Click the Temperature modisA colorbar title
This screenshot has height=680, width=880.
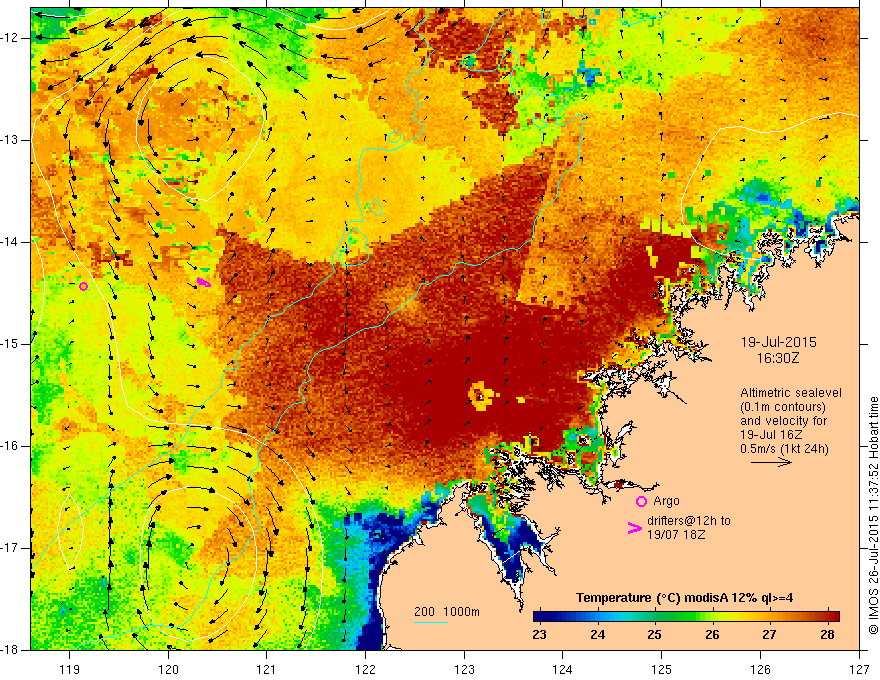click(684, 598)
